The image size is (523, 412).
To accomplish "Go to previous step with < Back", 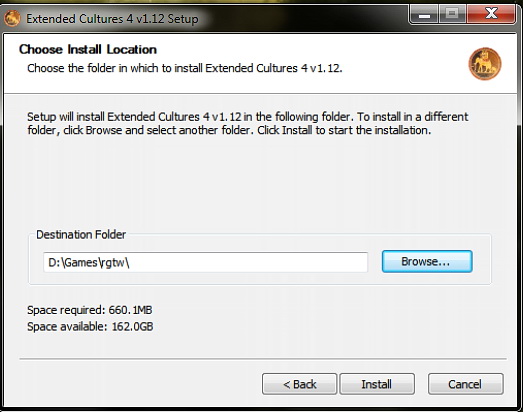I will (300, 384).
